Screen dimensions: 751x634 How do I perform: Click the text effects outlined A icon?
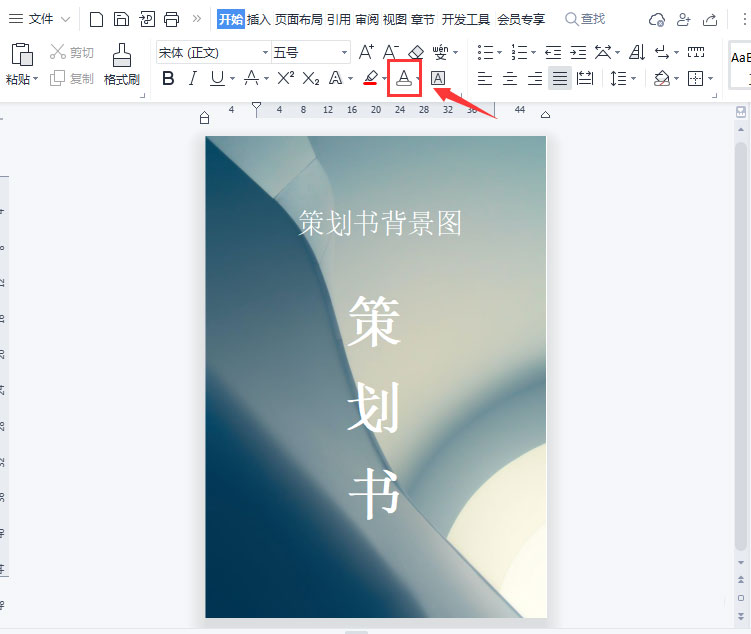click(x=336, y=78)
